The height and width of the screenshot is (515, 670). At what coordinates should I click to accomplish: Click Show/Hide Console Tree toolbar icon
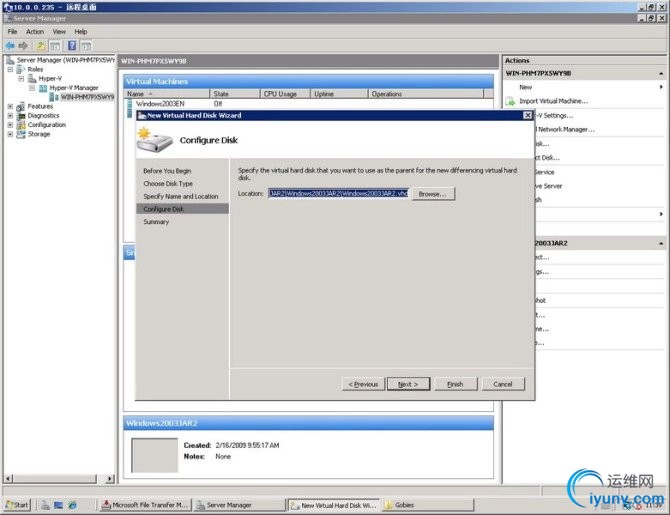(55, 46)
